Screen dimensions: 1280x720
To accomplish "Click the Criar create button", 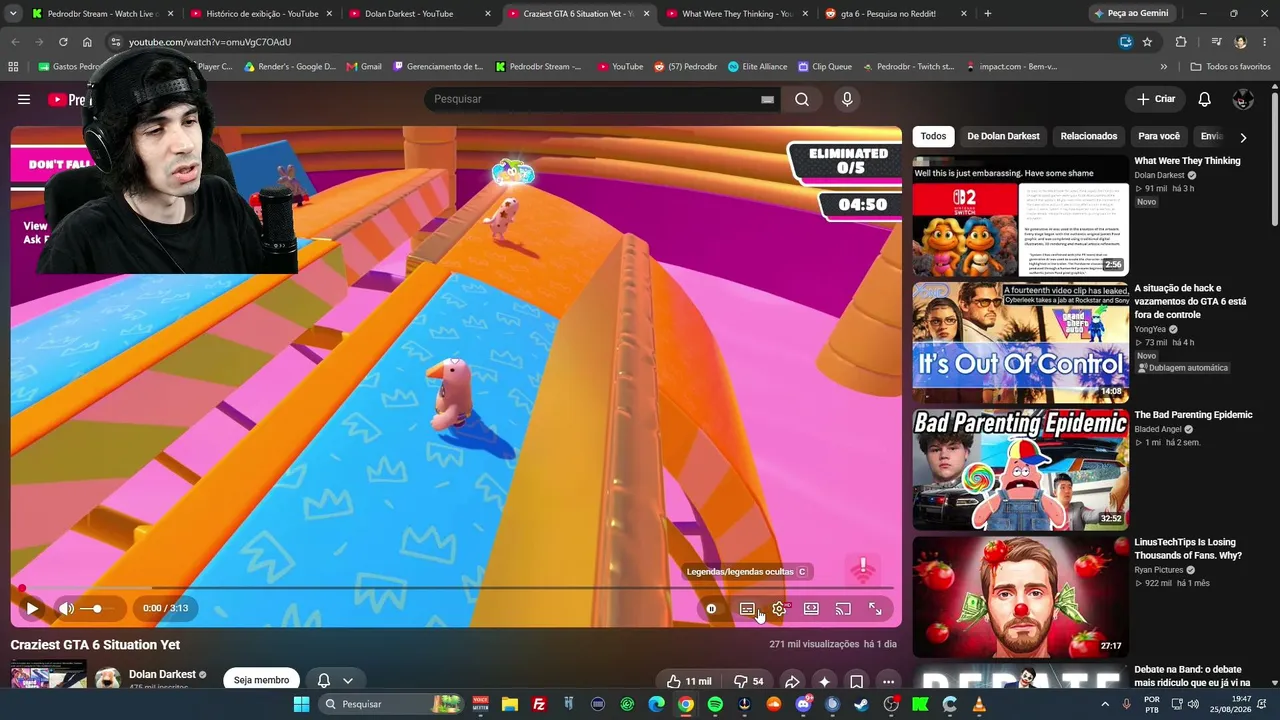I will point(1156,99).
